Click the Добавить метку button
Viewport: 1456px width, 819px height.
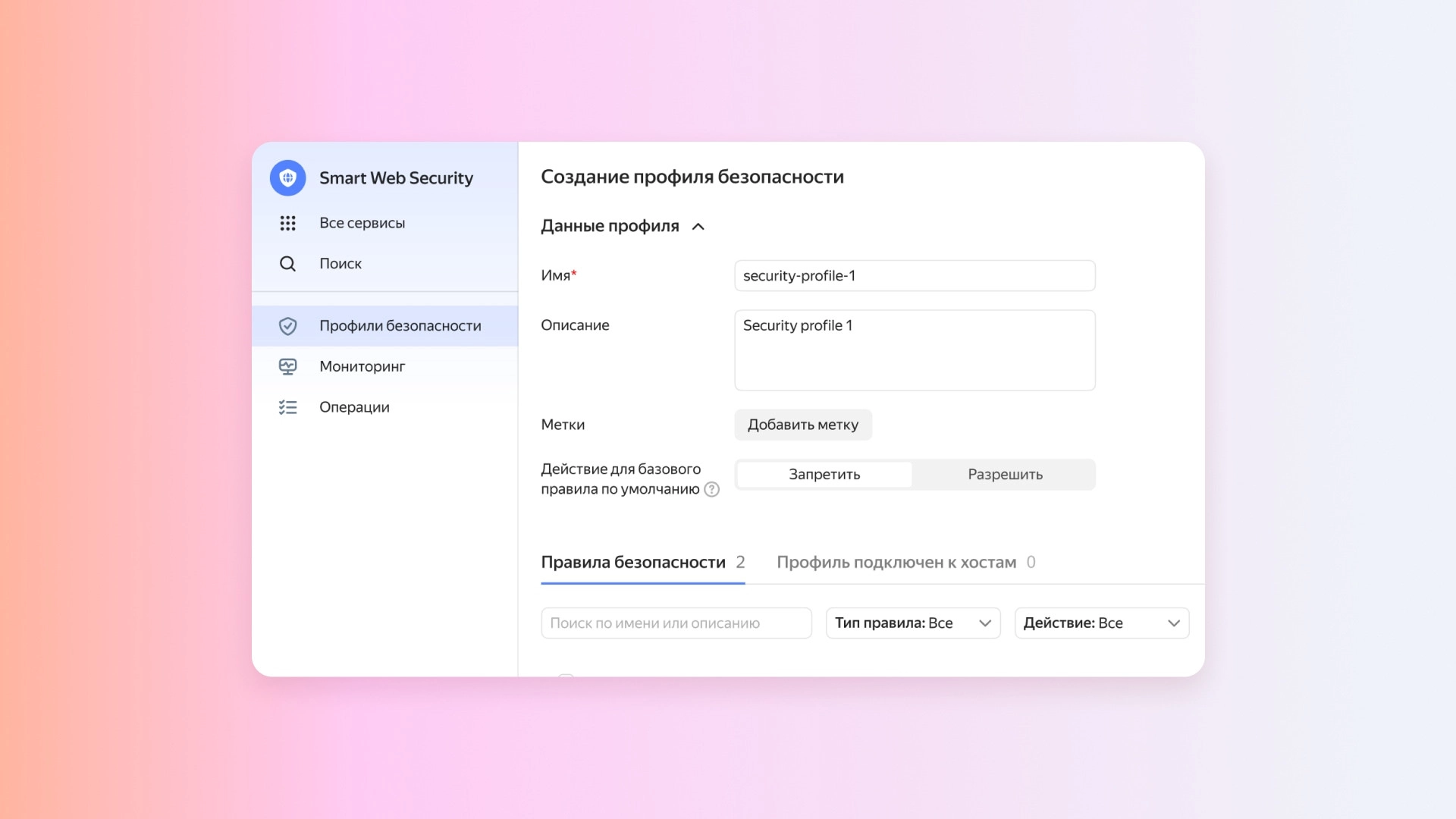tap(803, 425)
